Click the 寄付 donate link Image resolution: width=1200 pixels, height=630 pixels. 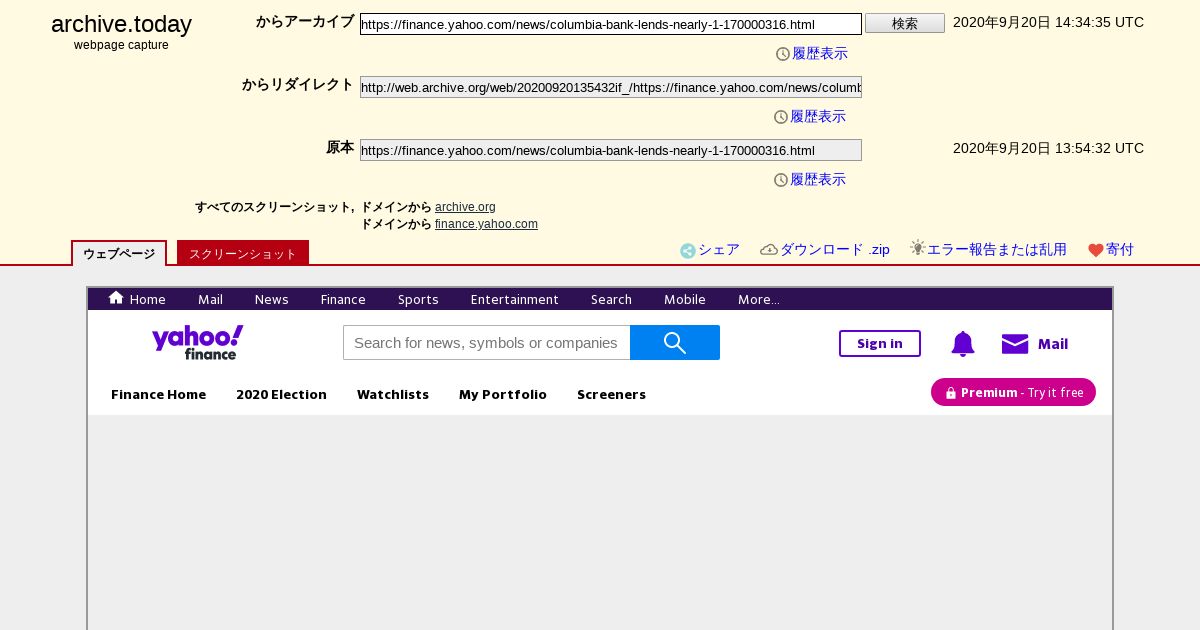(1120, 250)
